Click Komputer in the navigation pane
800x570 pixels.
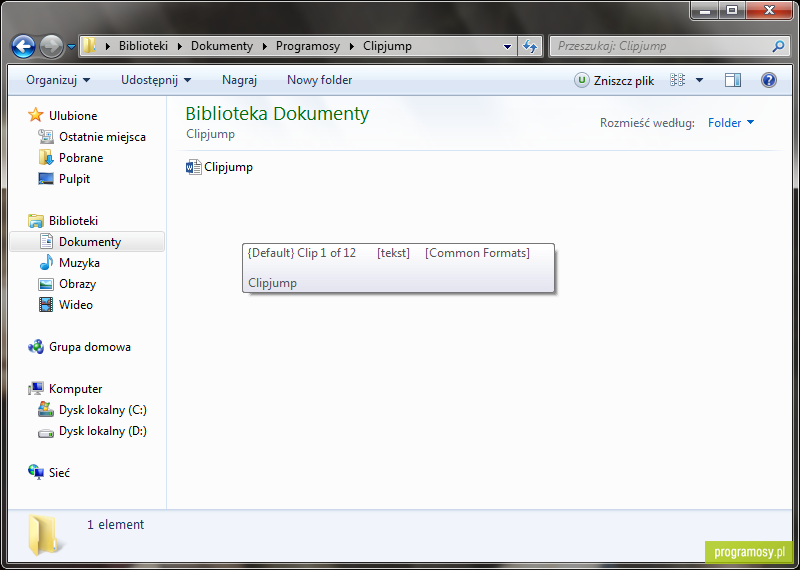(65, 389)
